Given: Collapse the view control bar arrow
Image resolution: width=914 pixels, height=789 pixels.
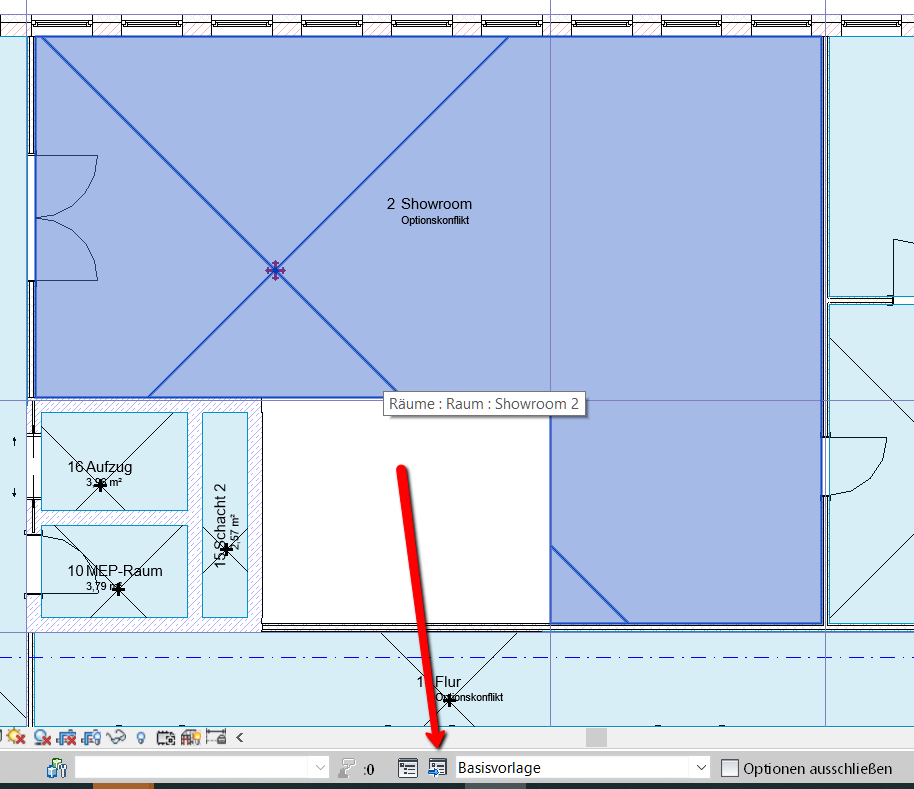Looking at the screenshot, I should point(240,738).
